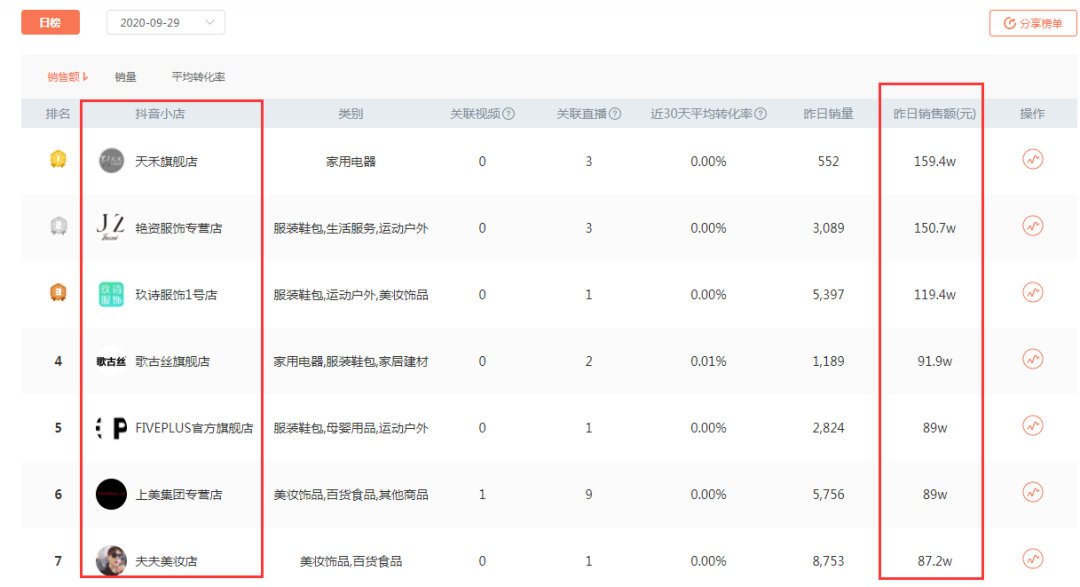This screenshot has height=587, width=1080.
Task: Open trend chart icon for 天禾旗舰店
Action: pyautogui.click(x=1032, y=160)
